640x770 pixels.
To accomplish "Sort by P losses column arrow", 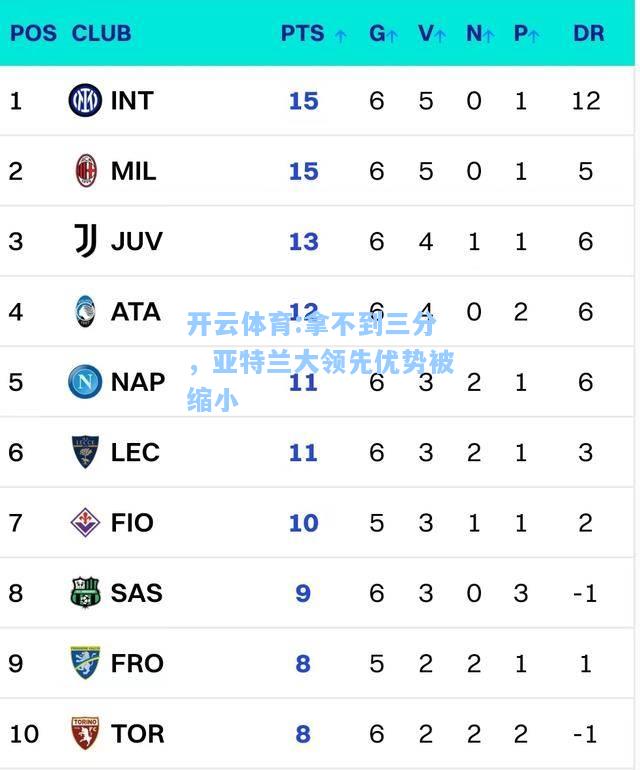I will point(534,35).
